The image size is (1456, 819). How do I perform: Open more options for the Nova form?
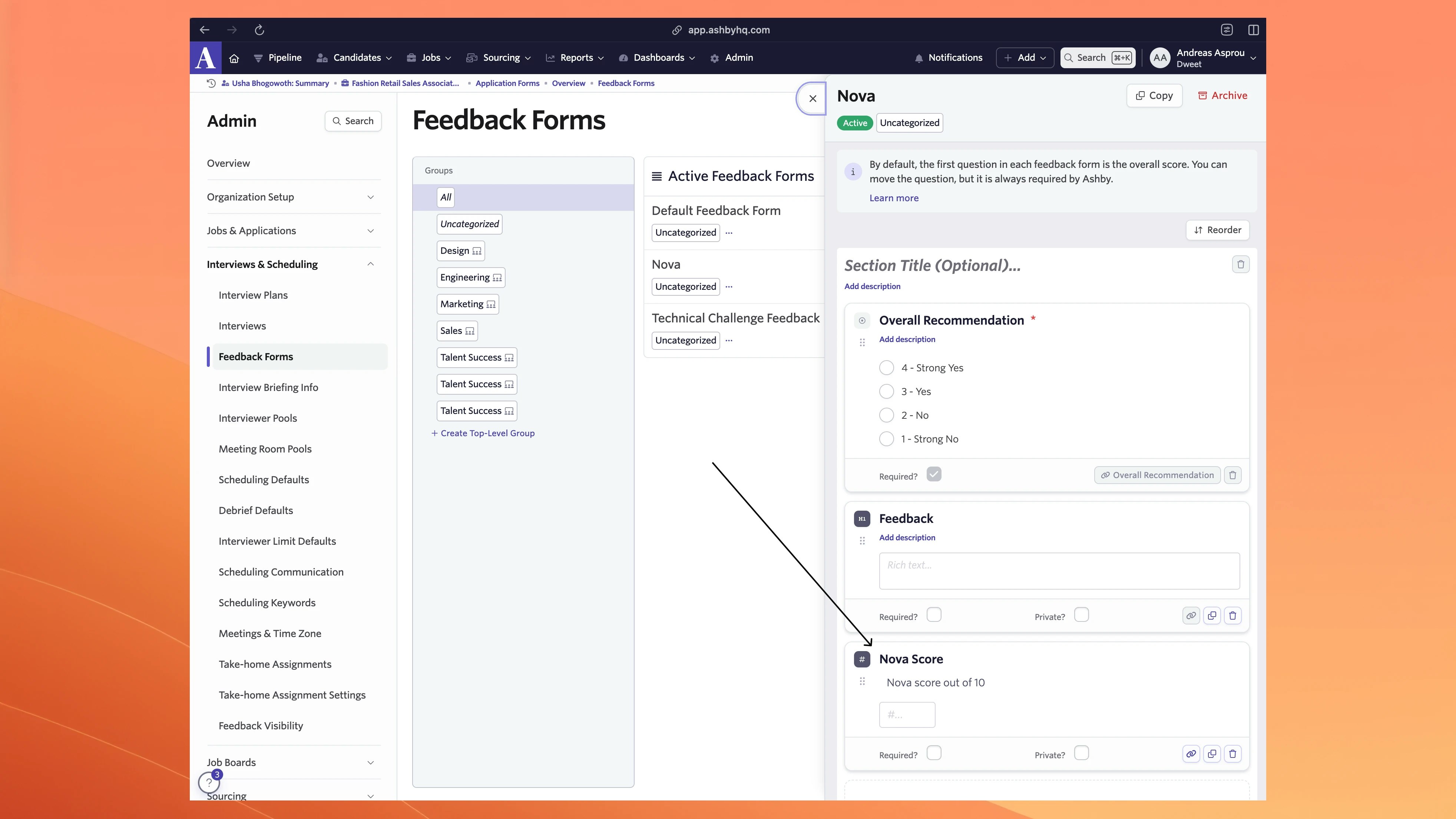pos(729,286)
